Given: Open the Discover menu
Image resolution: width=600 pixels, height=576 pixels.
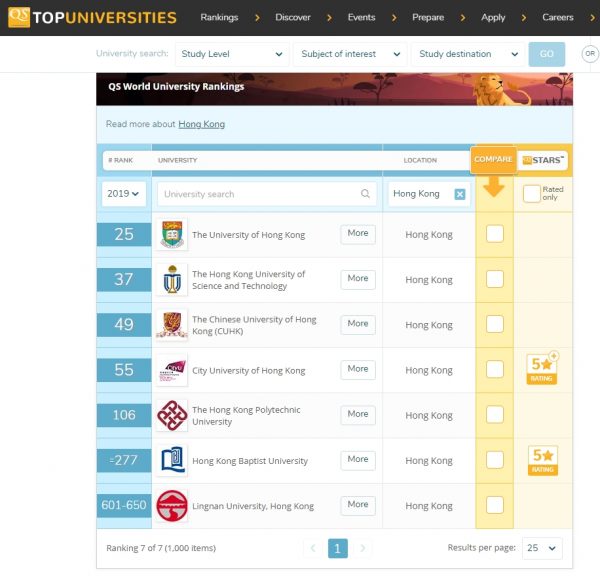Looking at the screenshot, I should tap(293, 17).
